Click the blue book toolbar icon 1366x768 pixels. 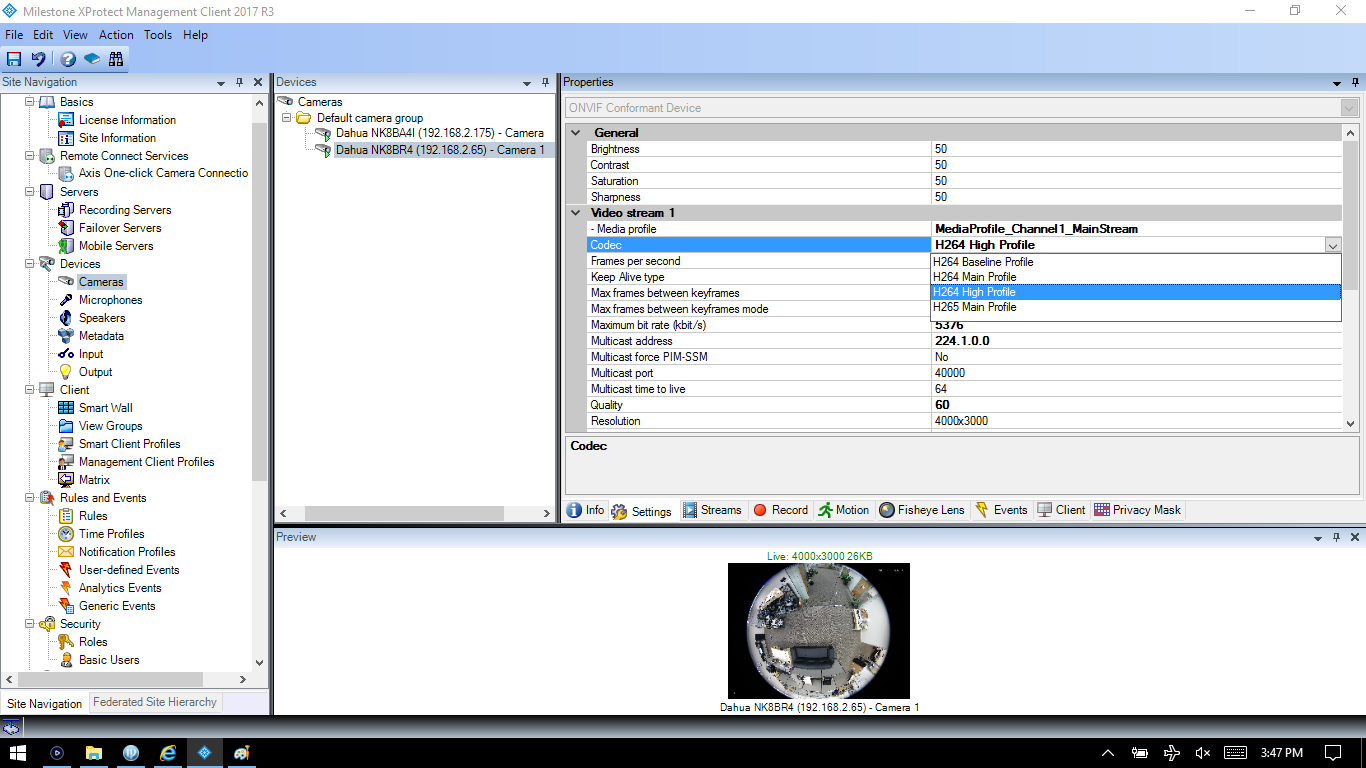[92, 59]
